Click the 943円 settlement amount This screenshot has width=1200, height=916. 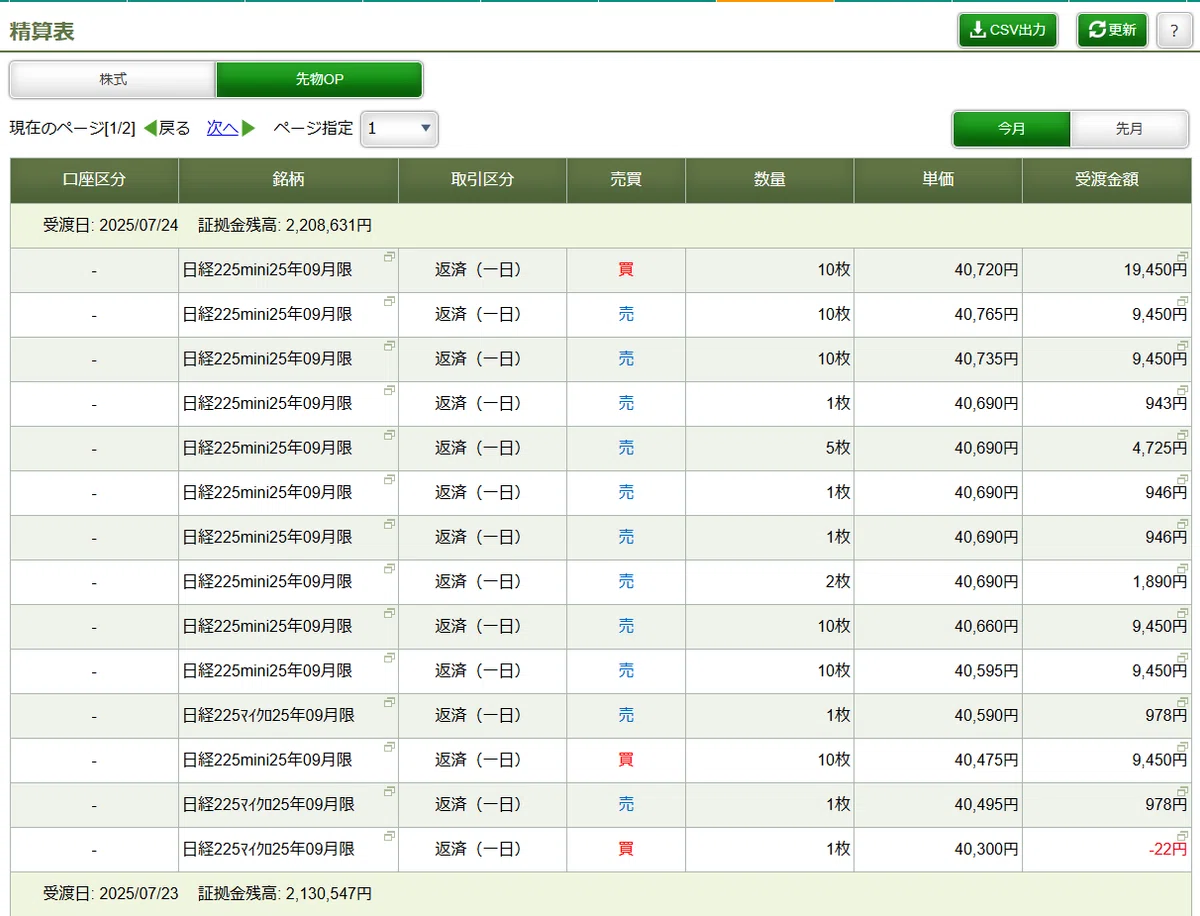point(1168,403)
